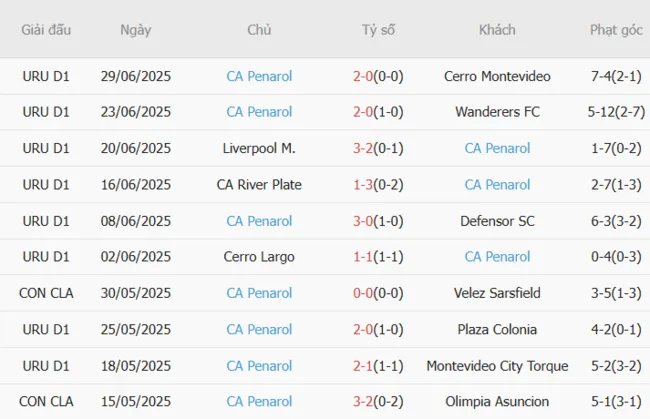
Task: Open CA River Plate team page
Action: [259, 184]
